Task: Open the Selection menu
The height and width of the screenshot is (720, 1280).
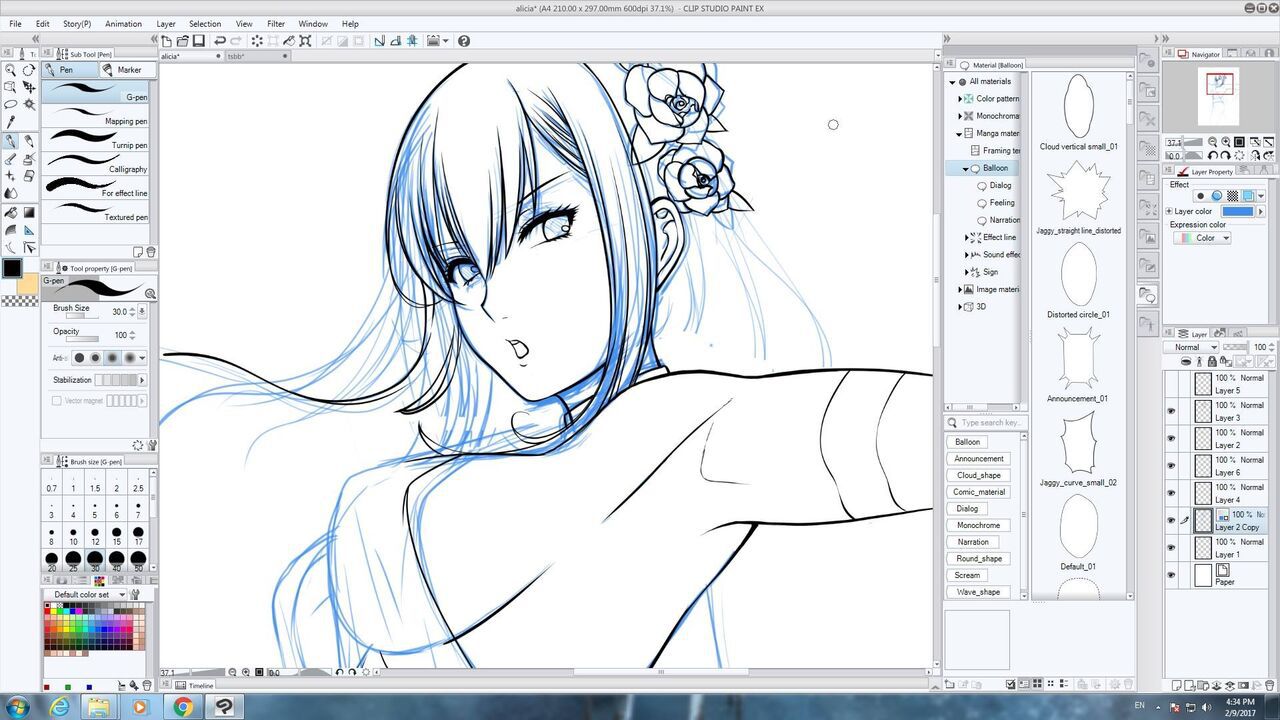Action: (x=205, y=23)
